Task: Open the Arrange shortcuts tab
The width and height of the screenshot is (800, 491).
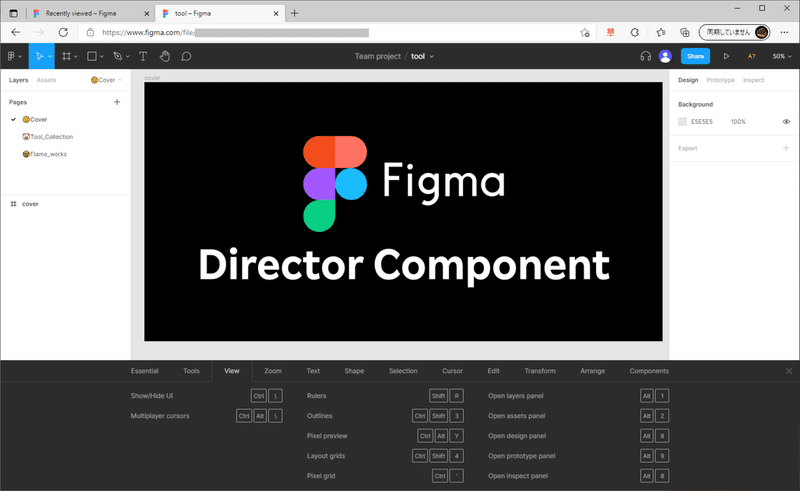Action: point(592,371)
